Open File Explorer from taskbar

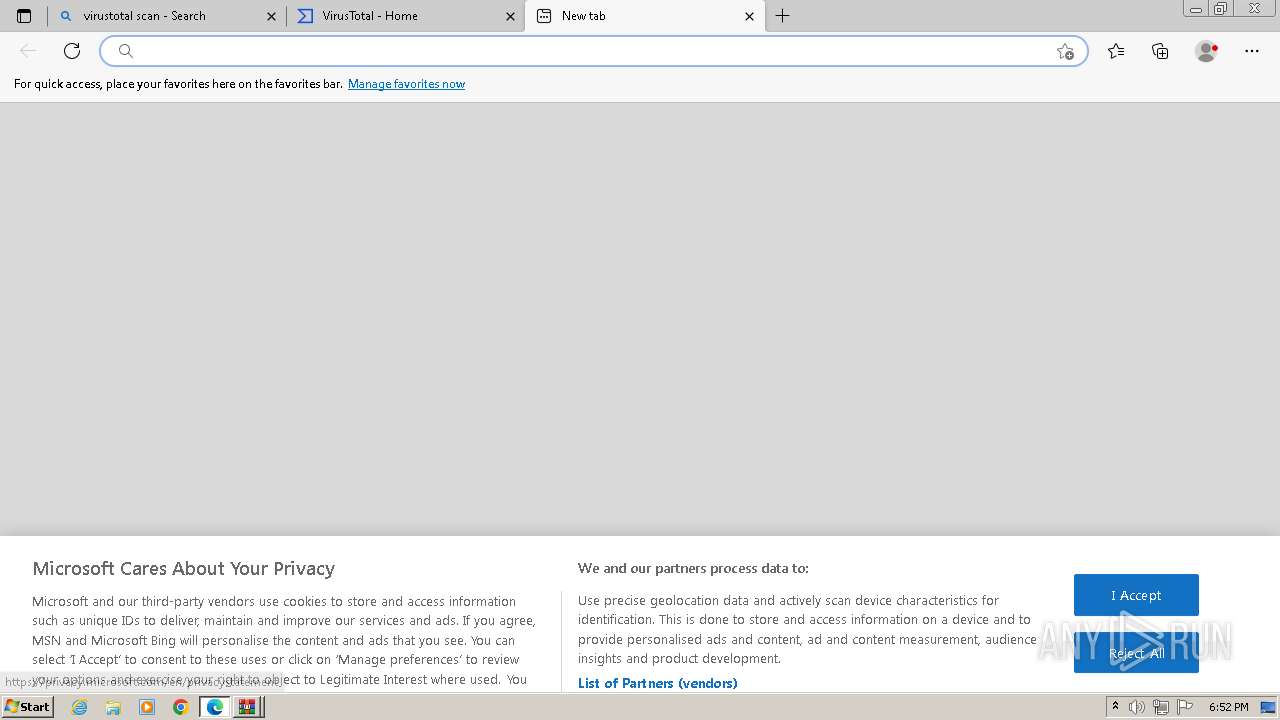113,707
